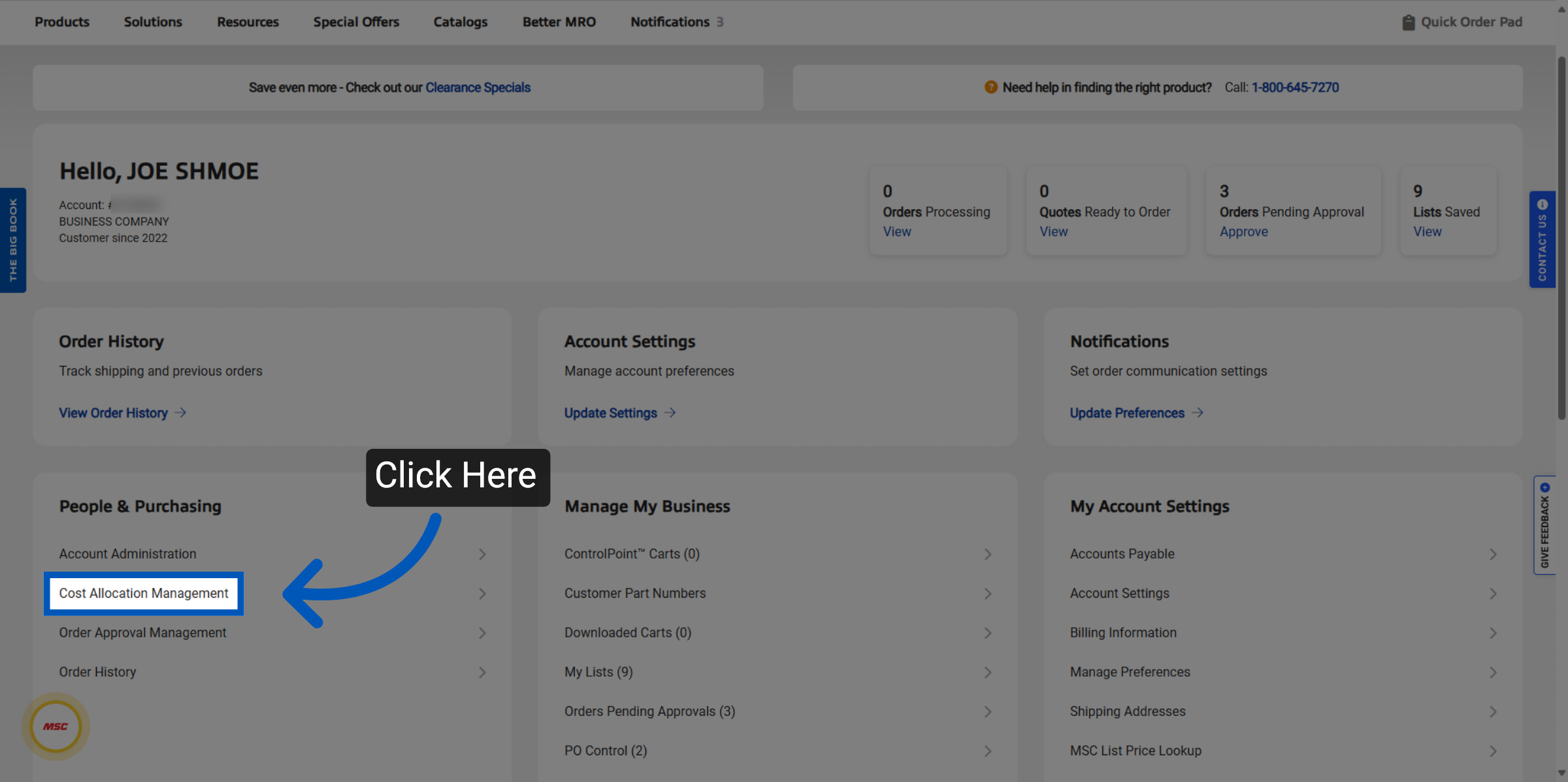This screenshot has height=782, width=1568.
Task: Expand Shipping Addresses chevron
Action: [x=1493, y=711]
